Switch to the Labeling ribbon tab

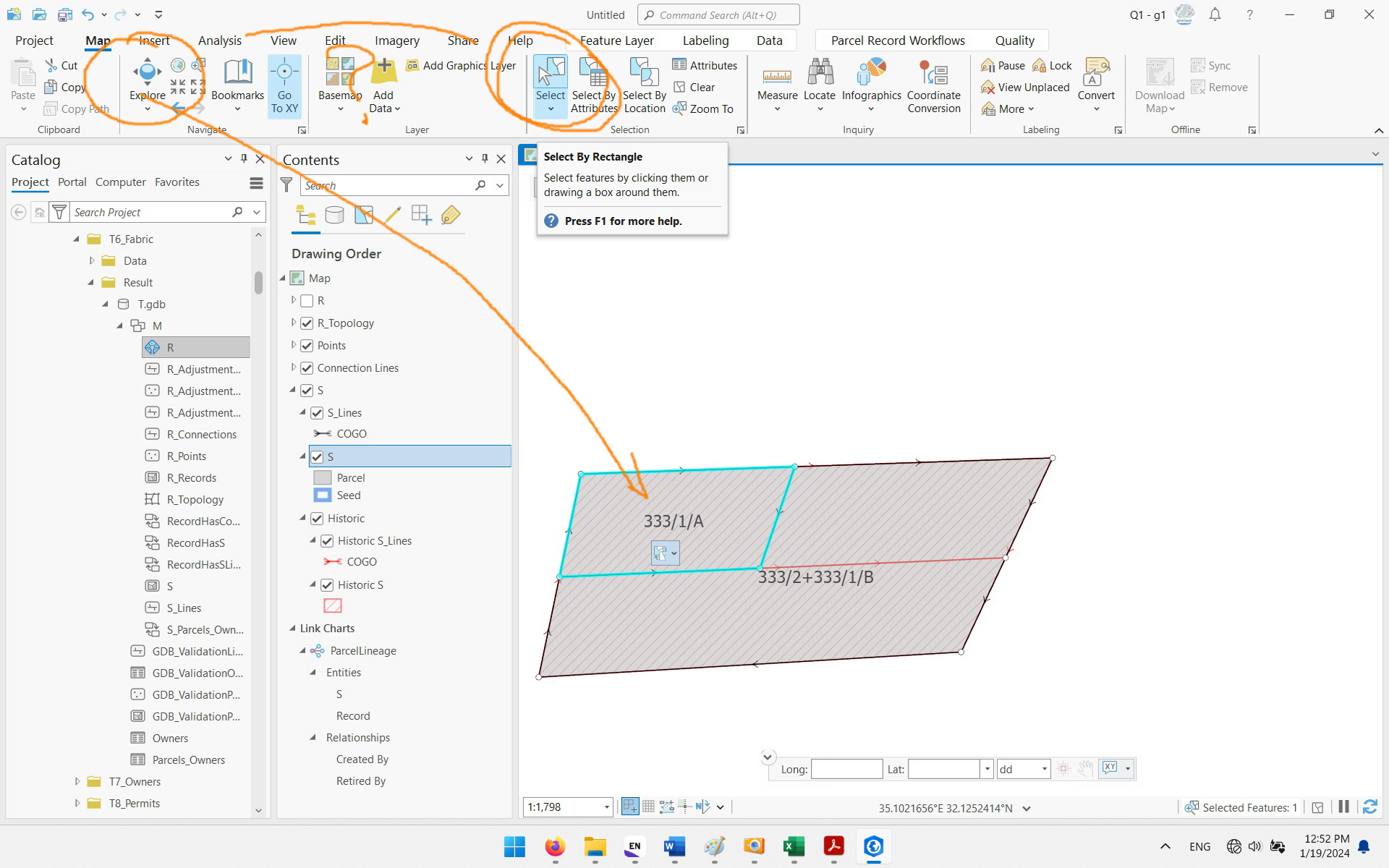tap(705, 40)
